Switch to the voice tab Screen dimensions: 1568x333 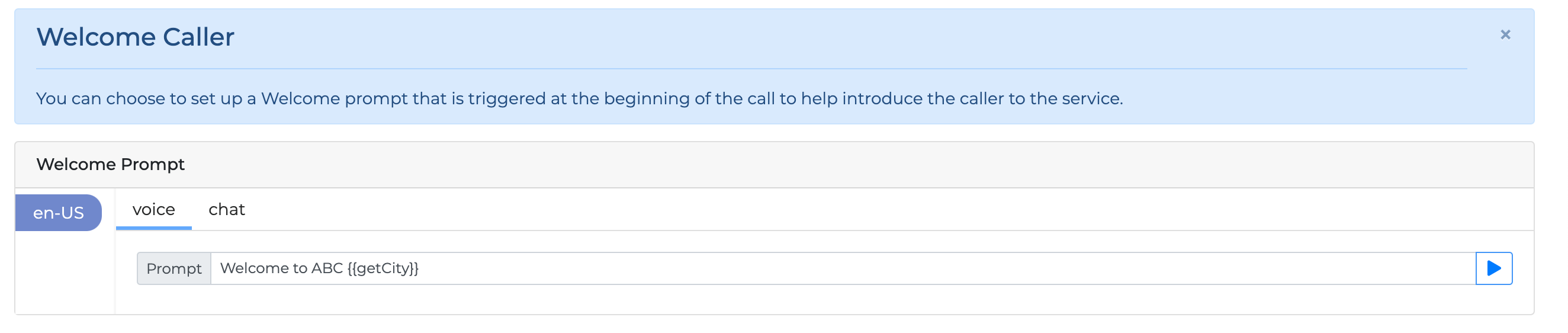(x=153, y=209)
